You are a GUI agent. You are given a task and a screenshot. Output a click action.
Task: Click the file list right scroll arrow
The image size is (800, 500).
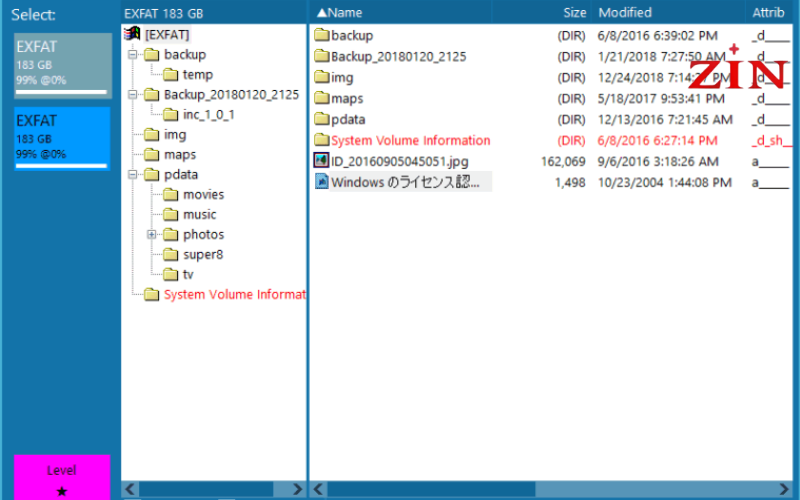coord(784,489)
